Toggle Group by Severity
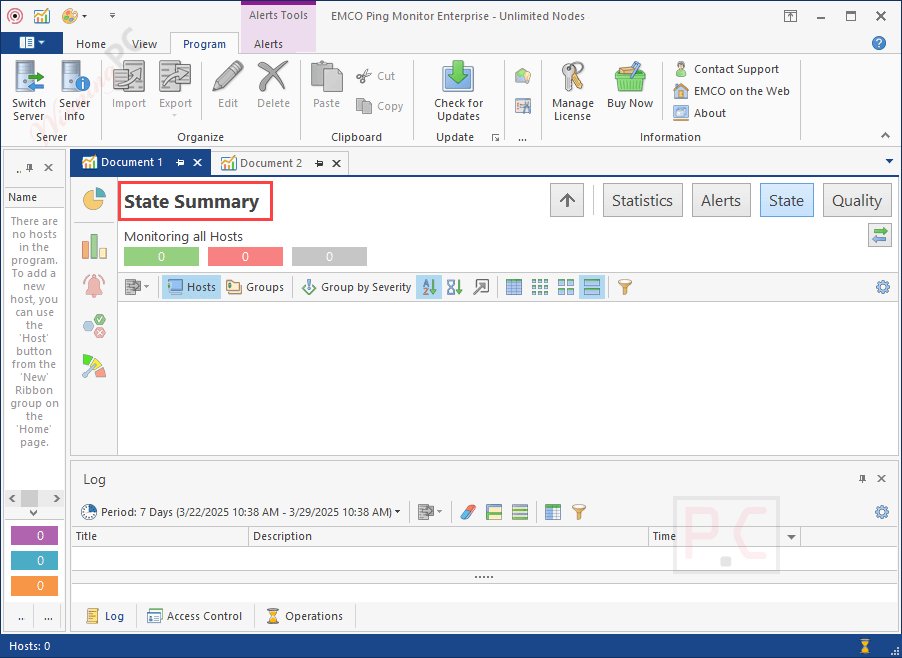The width and height of the screenshot is (902, 658). point(357,286)
